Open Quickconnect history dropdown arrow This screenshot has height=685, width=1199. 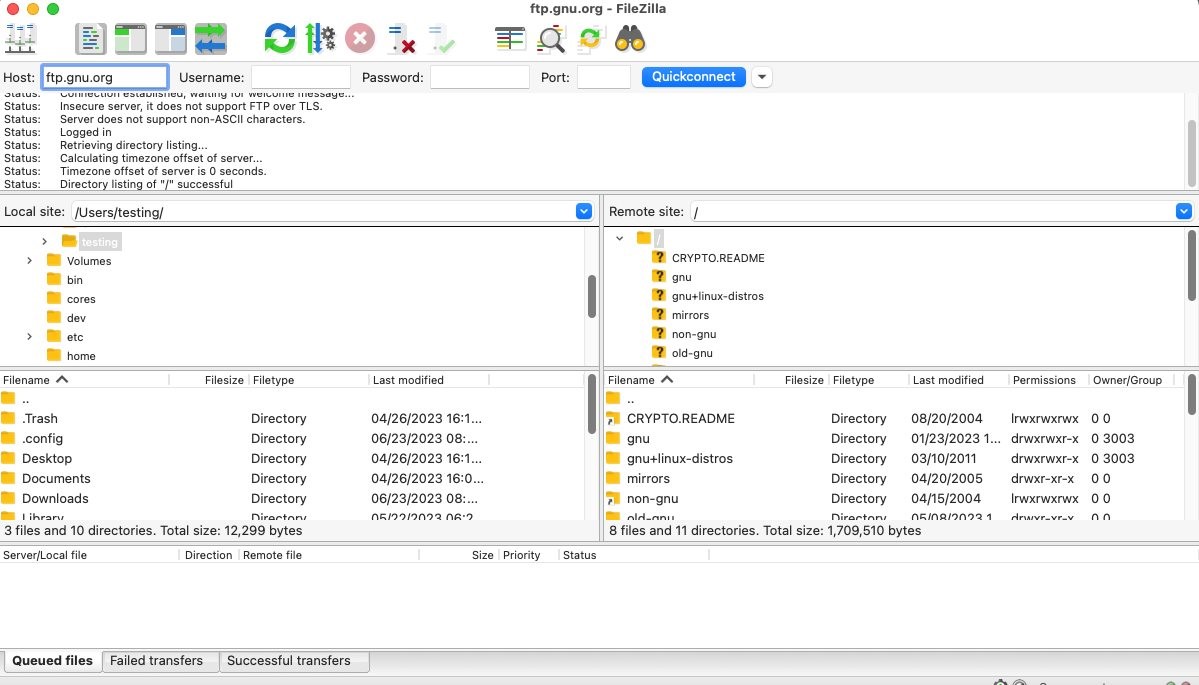tap(762, 77)
